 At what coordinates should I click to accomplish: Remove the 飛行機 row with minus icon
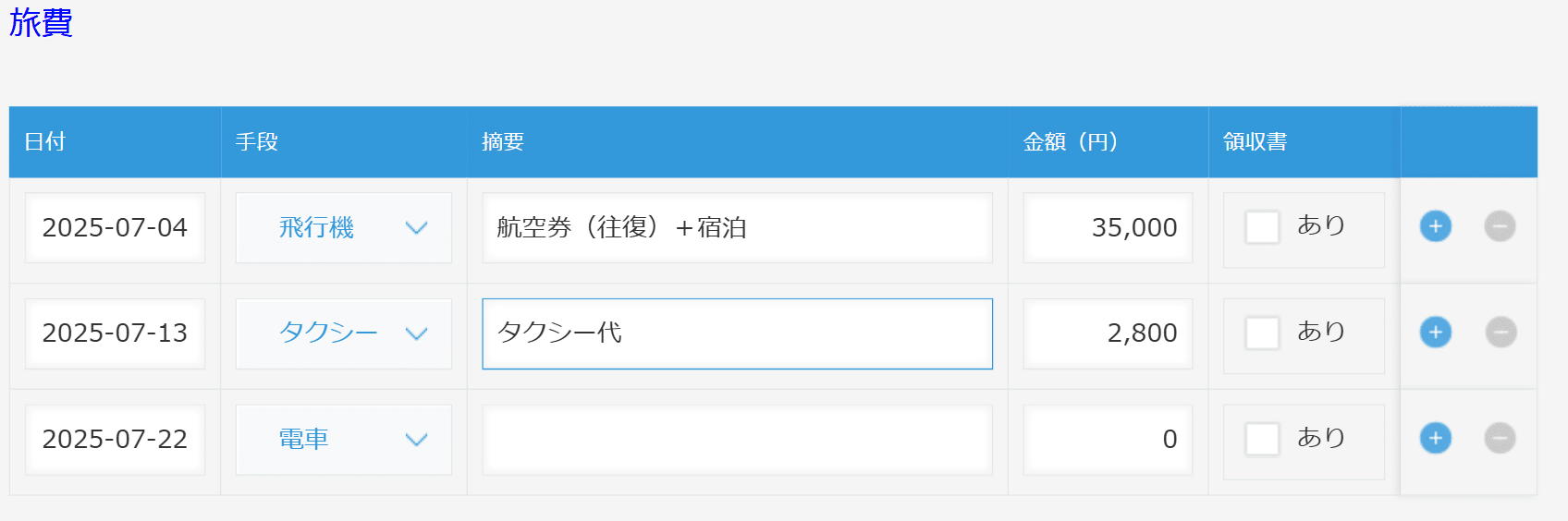pyautogui.click(x=1500, y=226)
